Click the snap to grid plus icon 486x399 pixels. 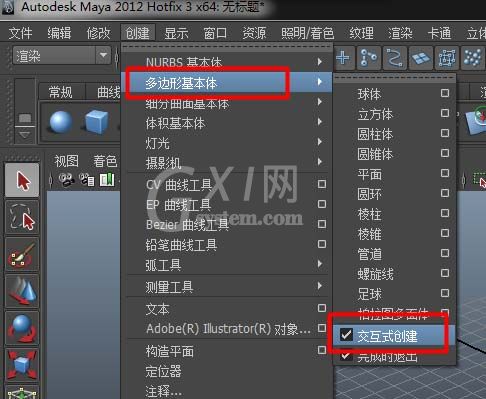pyautogui.click(x=343, y=58)
